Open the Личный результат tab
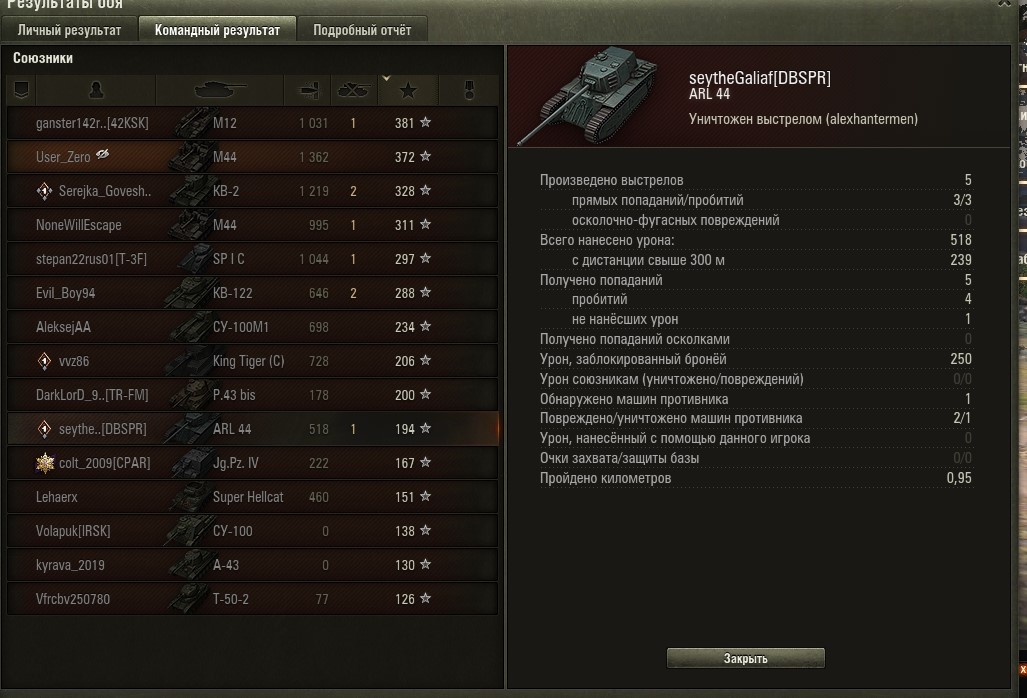Viewport: 1027px width, 698px height. [69, 30]
